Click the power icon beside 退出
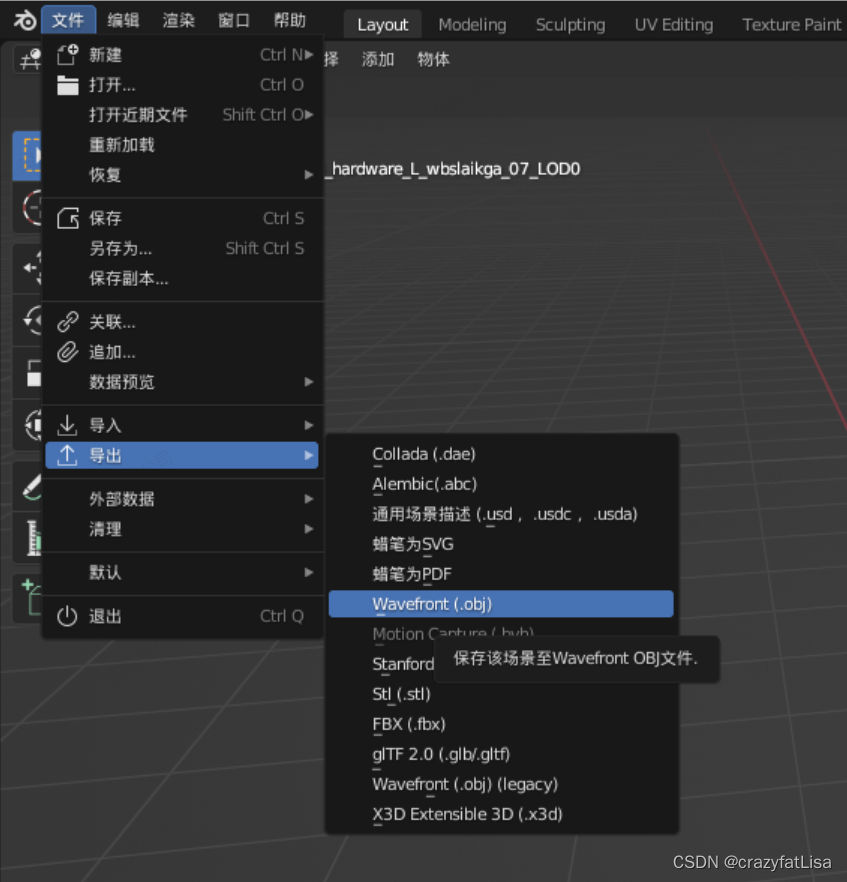847x882 pixels. 66,617
